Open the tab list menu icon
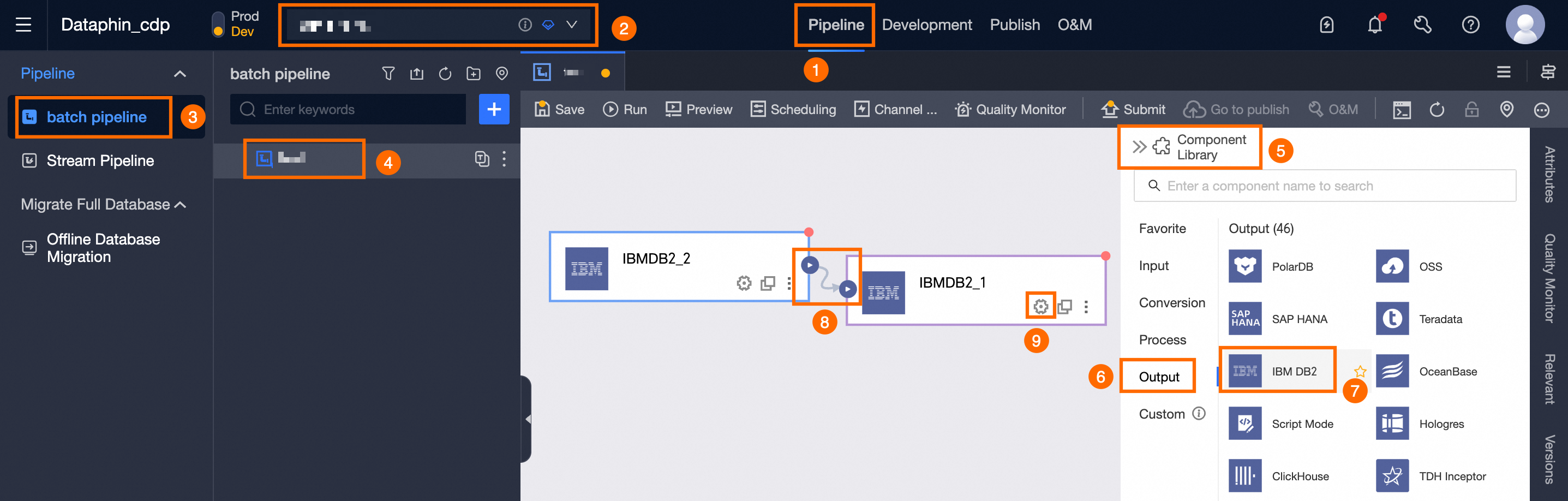The width and height of the screenshot is (1568, 501). pos(1504,73)
